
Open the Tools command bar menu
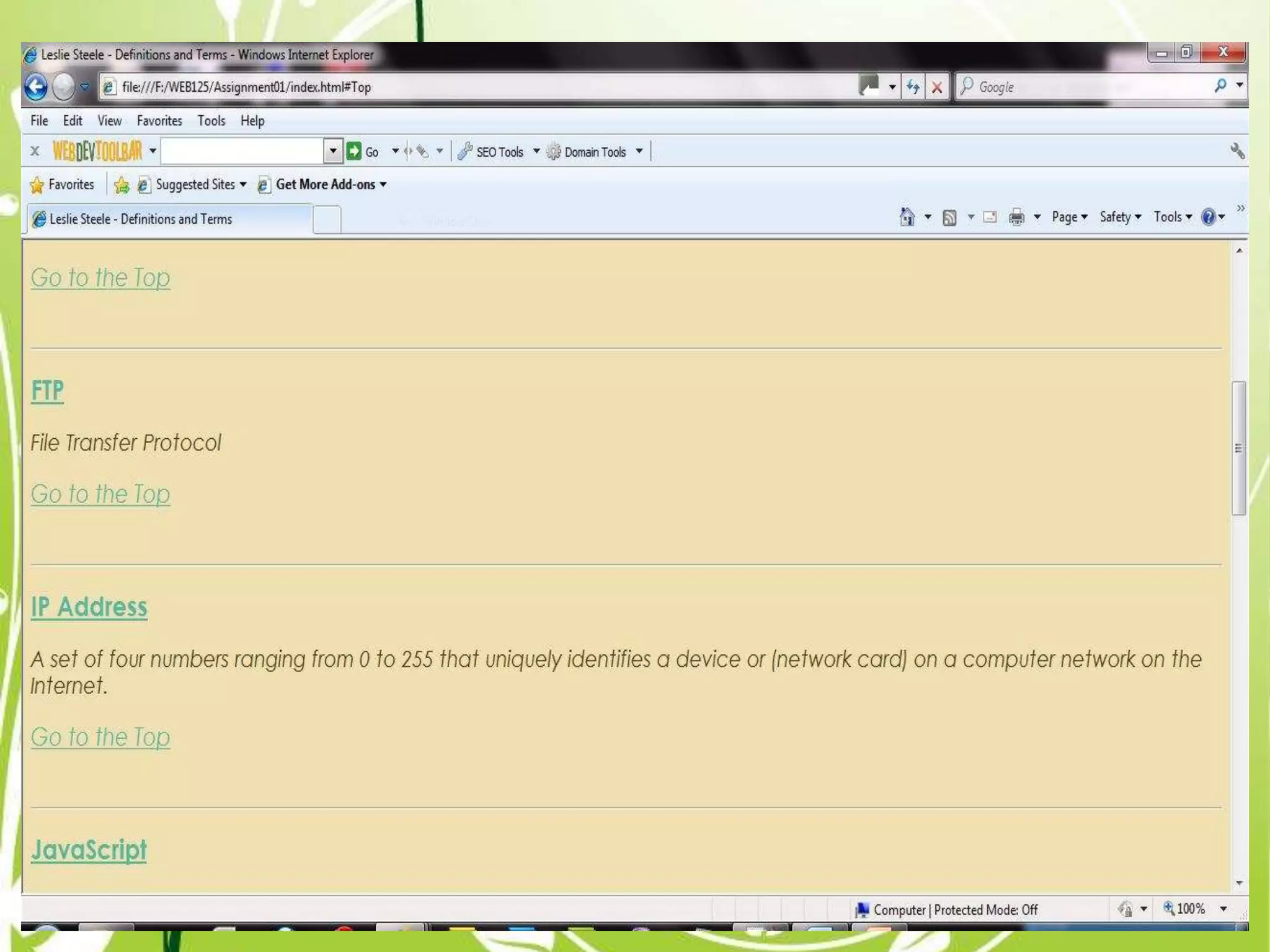click(x=1173, y=217)
